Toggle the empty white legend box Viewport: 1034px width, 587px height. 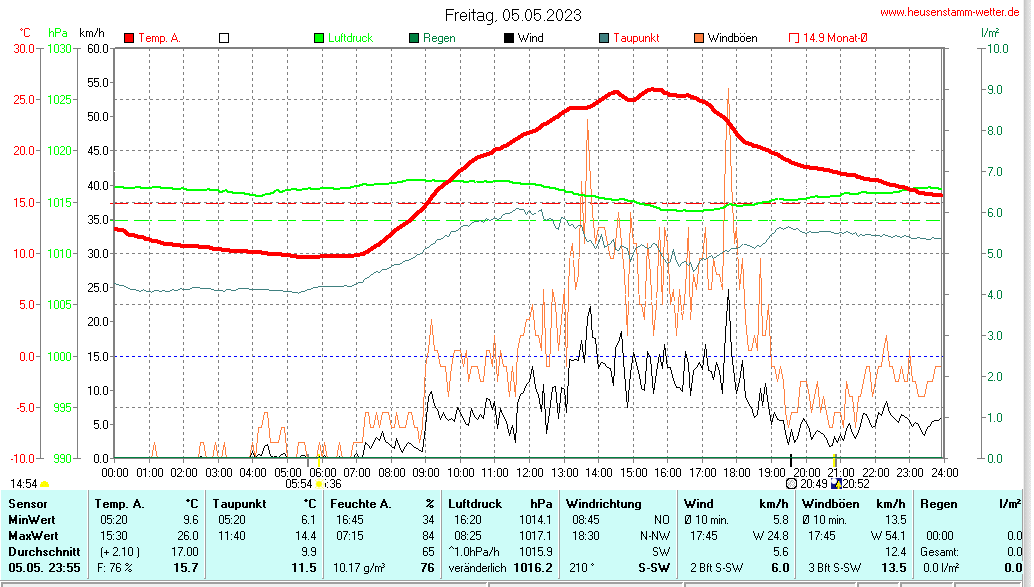[224, 38]
